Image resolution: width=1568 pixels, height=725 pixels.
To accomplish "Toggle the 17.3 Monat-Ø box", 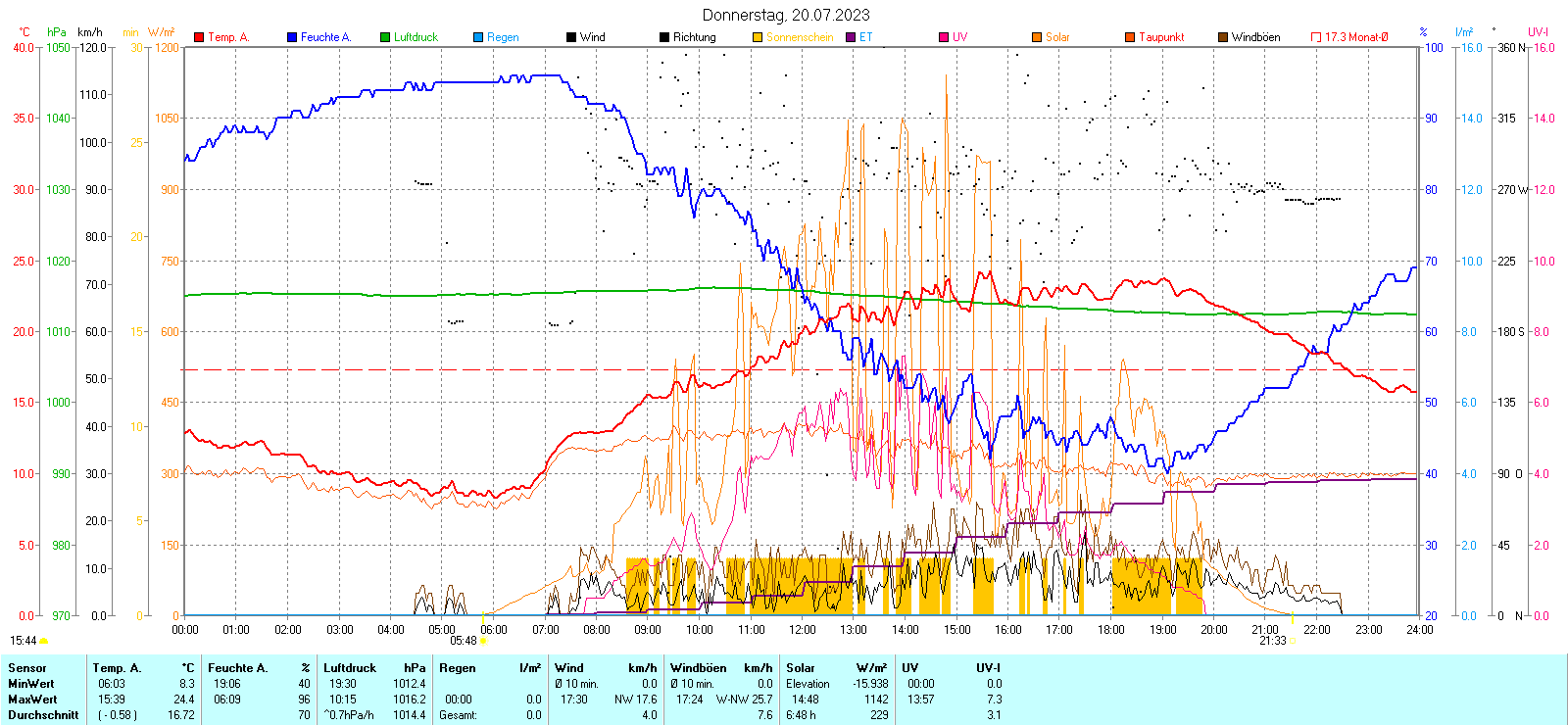I will [1316, 37].
